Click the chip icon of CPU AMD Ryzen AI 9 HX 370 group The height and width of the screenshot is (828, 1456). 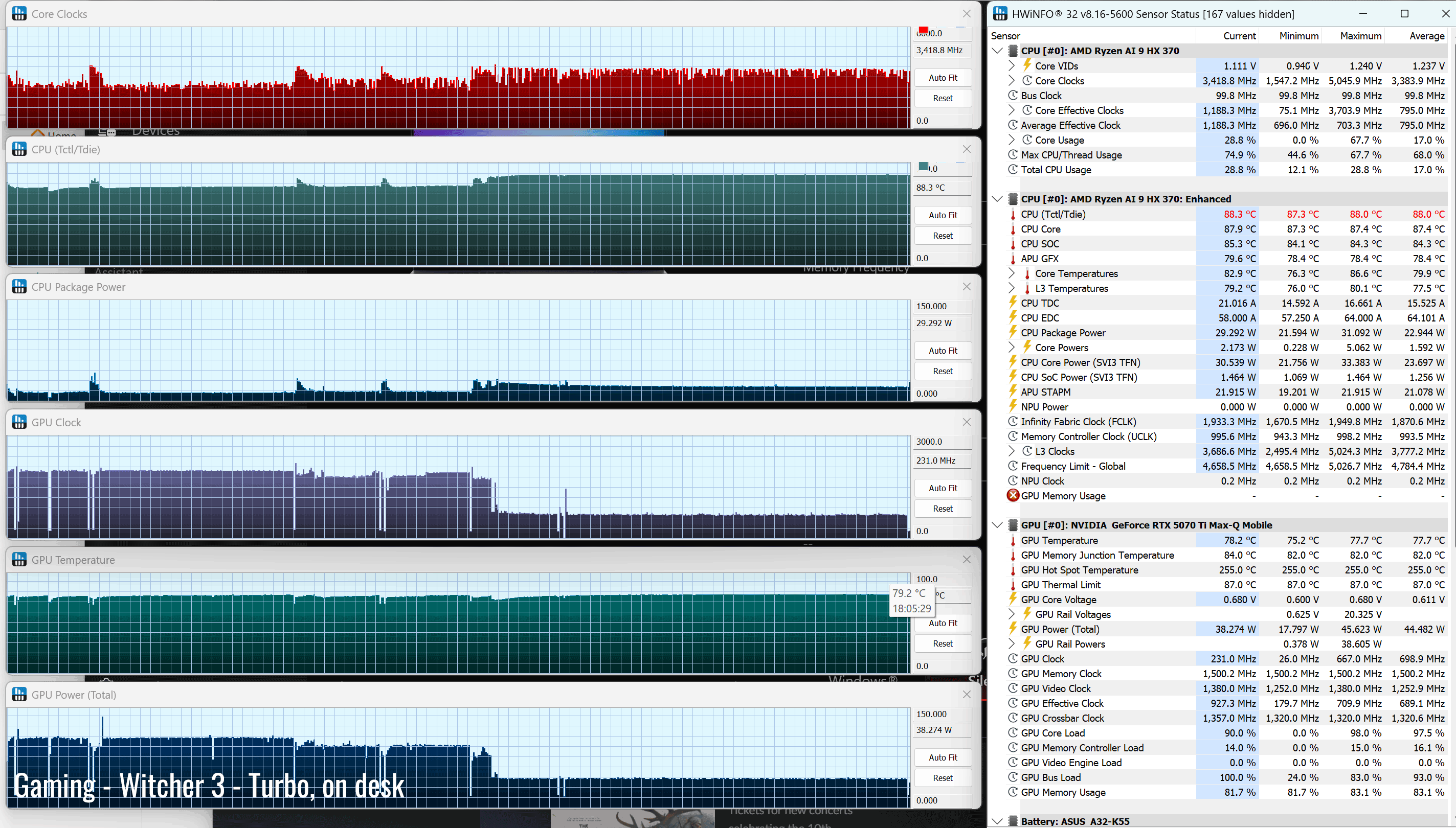click(x=1013, y=51)
